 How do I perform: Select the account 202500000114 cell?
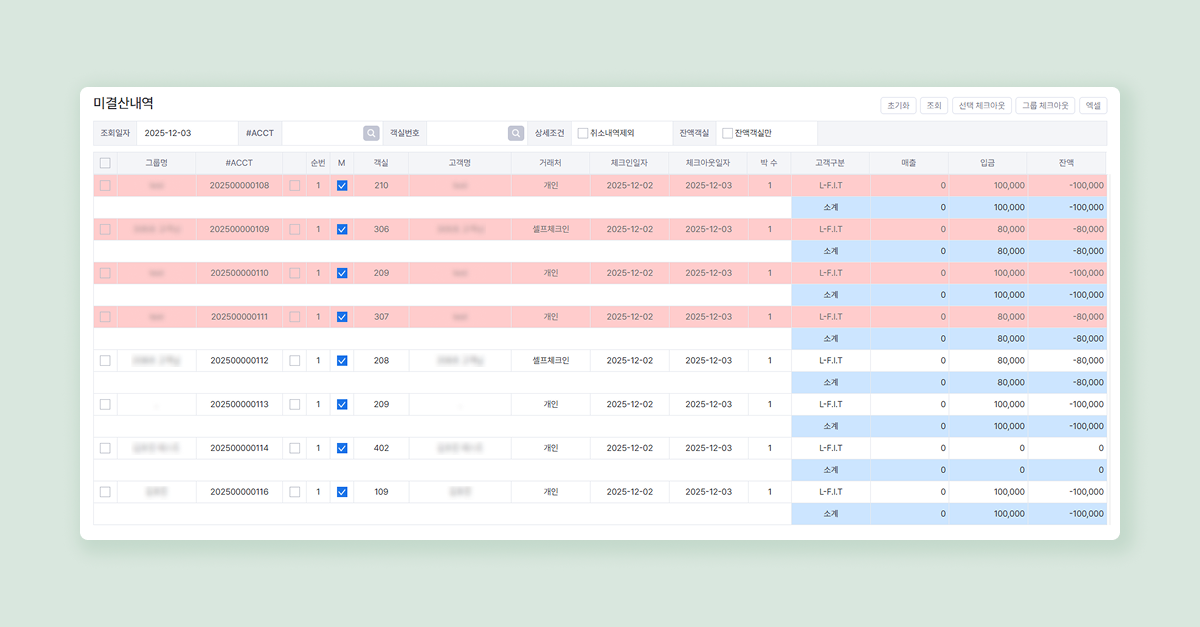pyautogui.click(x=239, y=448)
